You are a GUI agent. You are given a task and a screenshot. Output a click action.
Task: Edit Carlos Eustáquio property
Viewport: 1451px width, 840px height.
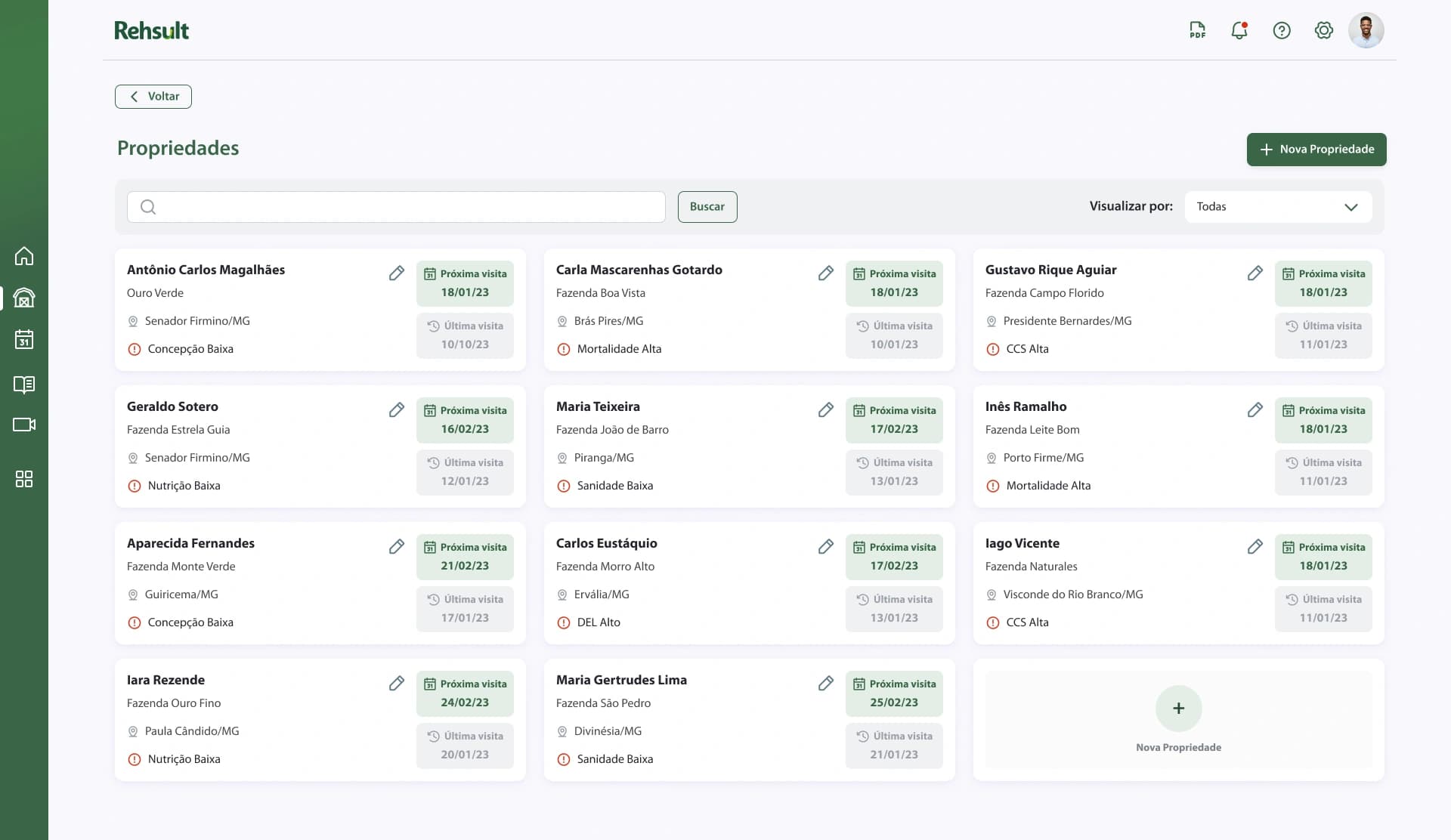pos(826,546)
